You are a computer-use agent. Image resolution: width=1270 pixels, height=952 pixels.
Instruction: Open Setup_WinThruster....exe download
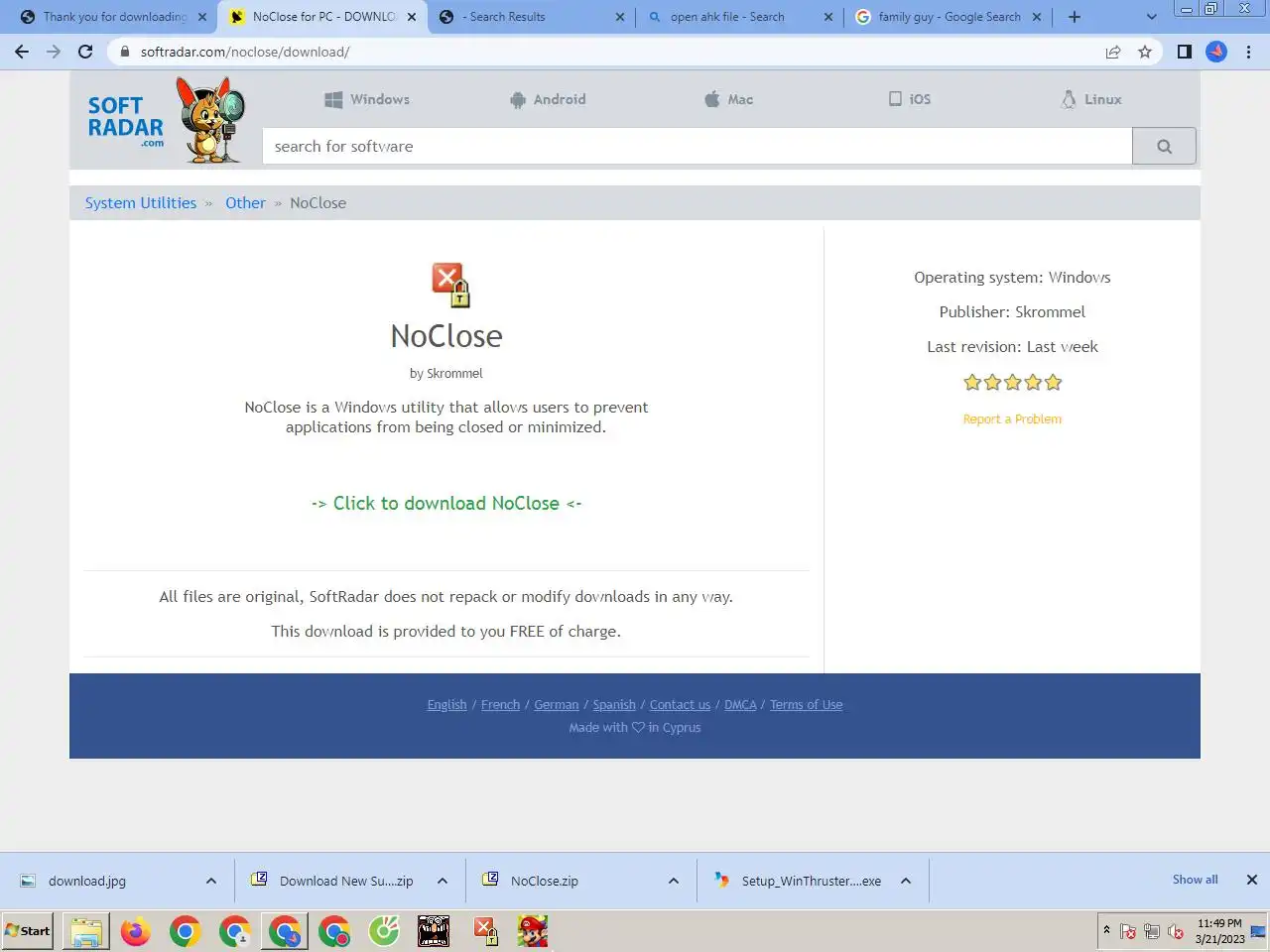coord(812,881)
